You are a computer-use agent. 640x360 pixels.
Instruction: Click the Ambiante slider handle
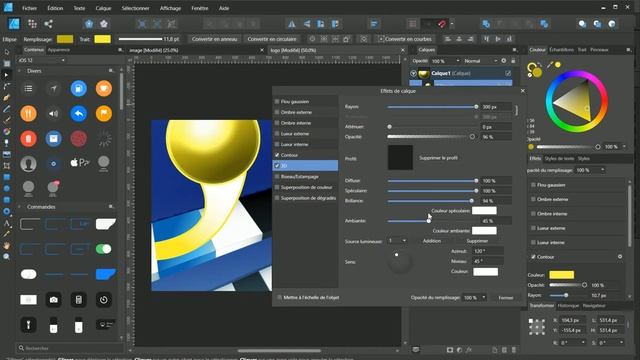(x=429, y=221)
